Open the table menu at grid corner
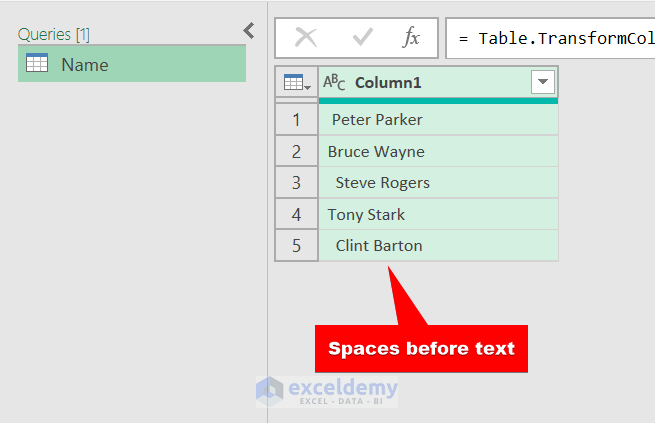This screenshot has width=655, height=423. [x=297, y=83]
